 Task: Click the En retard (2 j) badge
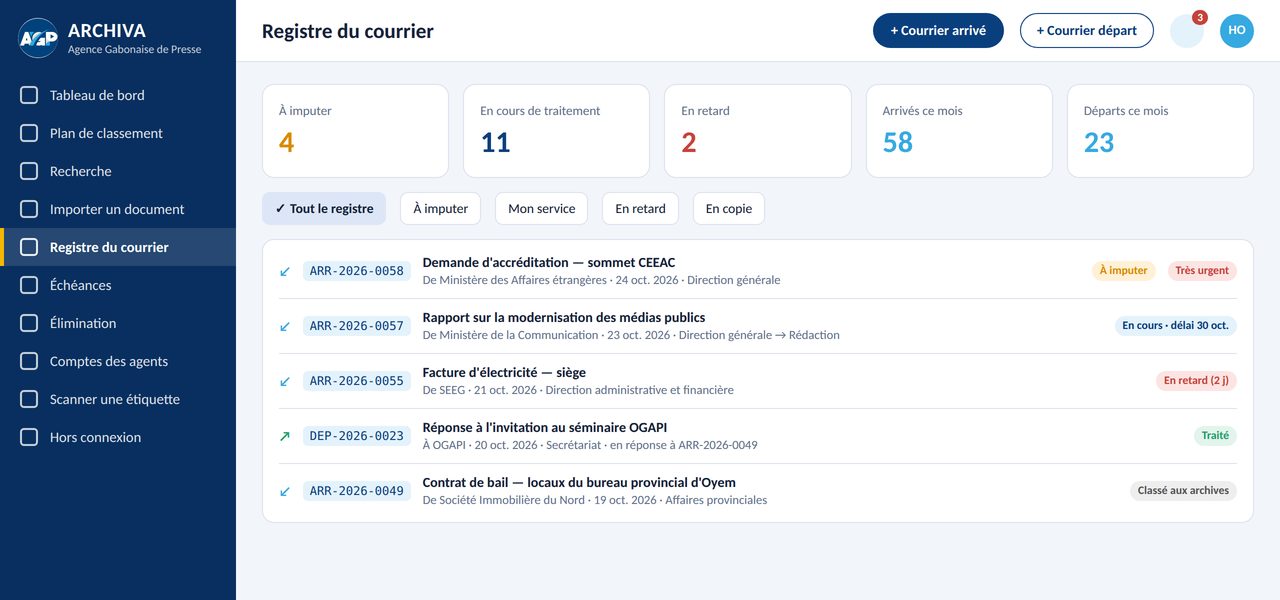tap(1196, 381)
